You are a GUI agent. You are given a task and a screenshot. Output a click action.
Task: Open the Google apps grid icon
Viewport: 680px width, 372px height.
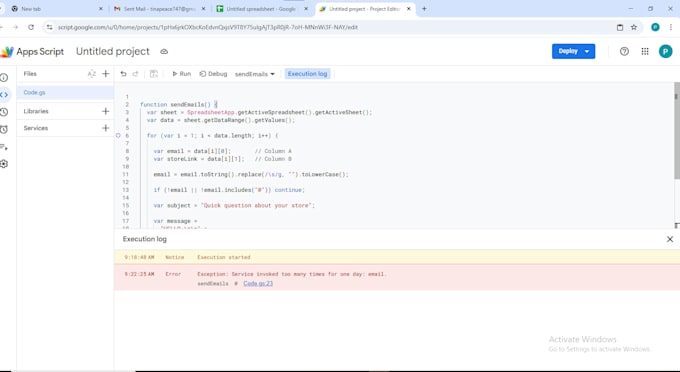(645, 51)
